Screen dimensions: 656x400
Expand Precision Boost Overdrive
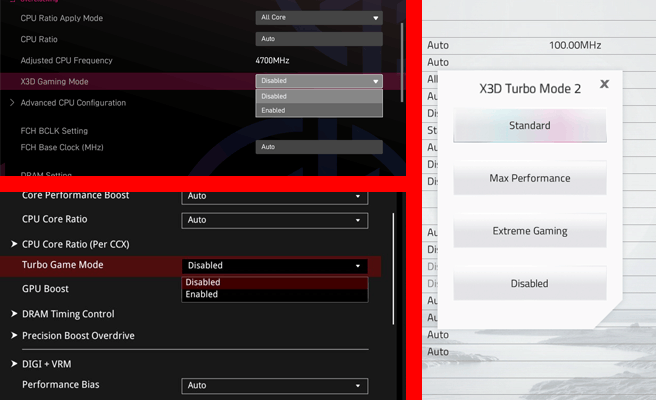78,336
